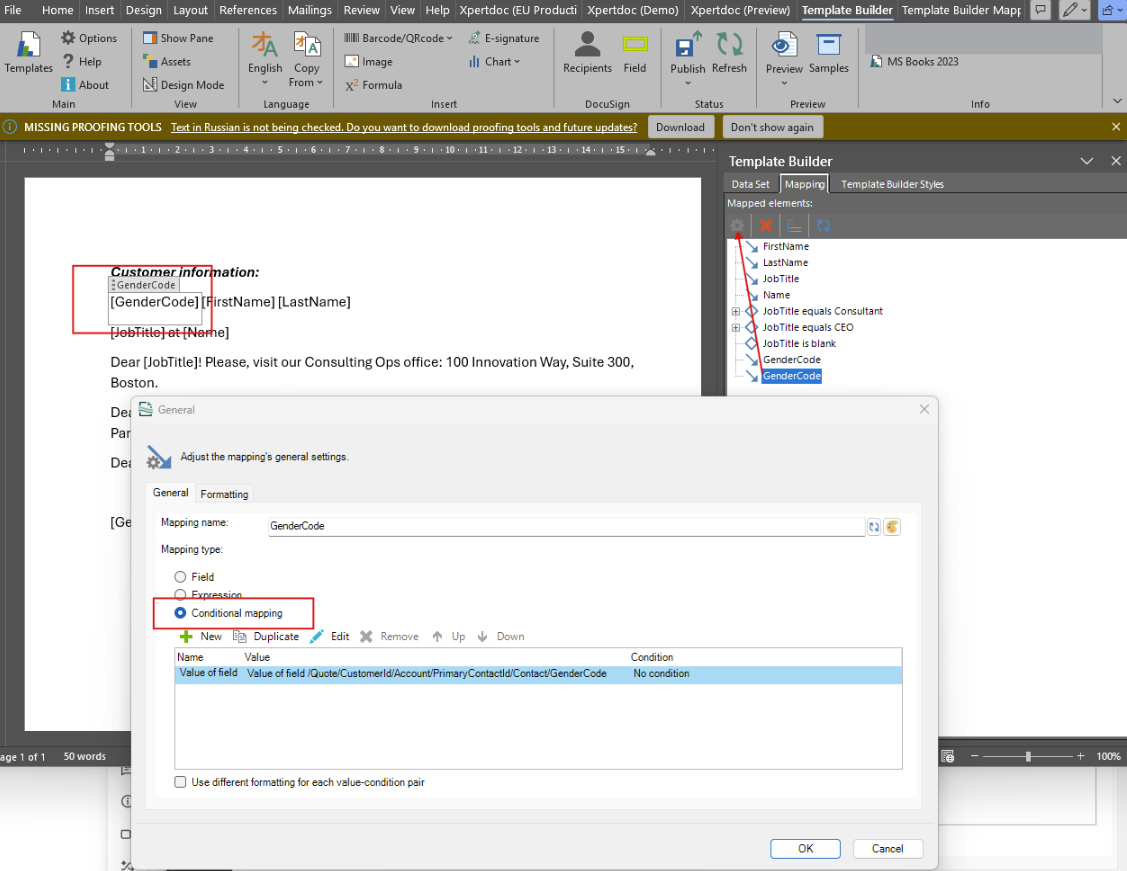The width and height of the screenshot is (1127, 871).
Task: Click the Publish icon in Status group
Action: tap(688, 45)
